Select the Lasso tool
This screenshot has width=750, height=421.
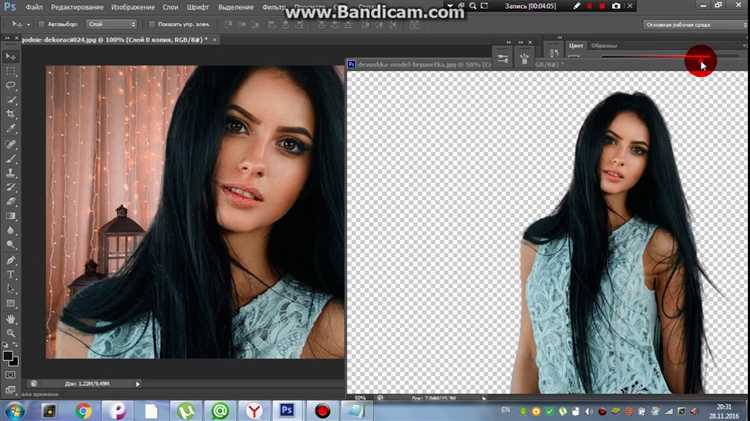(x=11, y=86)
